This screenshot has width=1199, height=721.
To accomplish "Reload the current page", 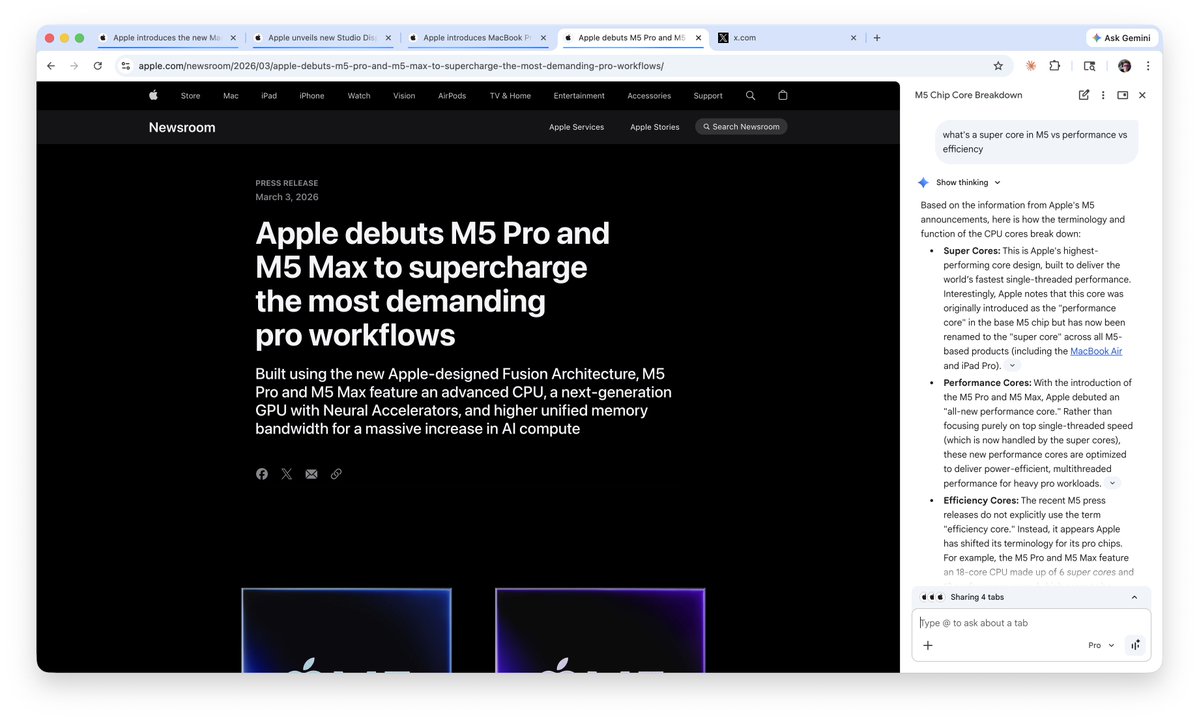I will [x=98, y=66].
